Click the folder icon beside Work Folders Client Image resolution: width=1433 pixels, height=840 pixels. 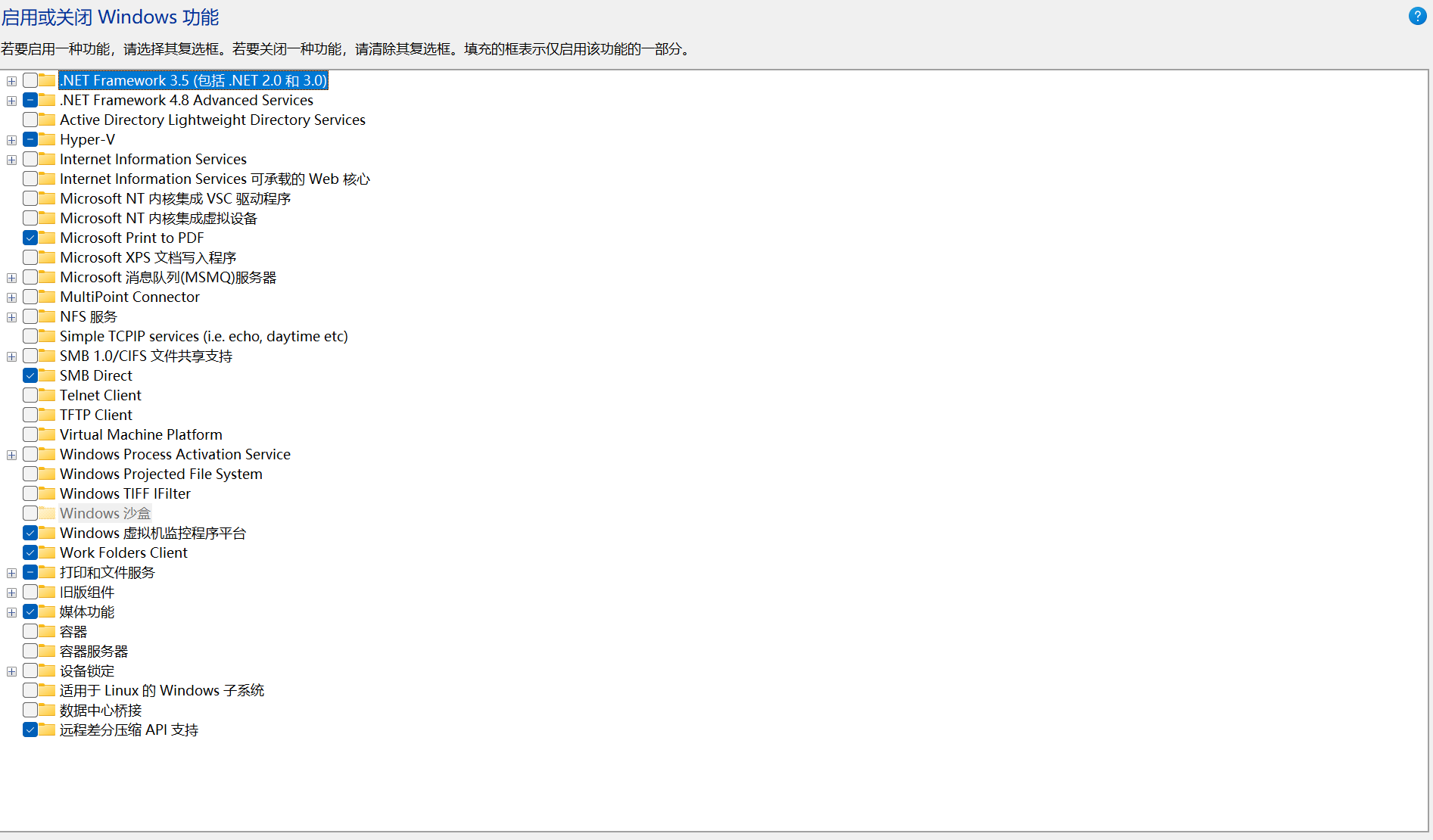[47, 552]
